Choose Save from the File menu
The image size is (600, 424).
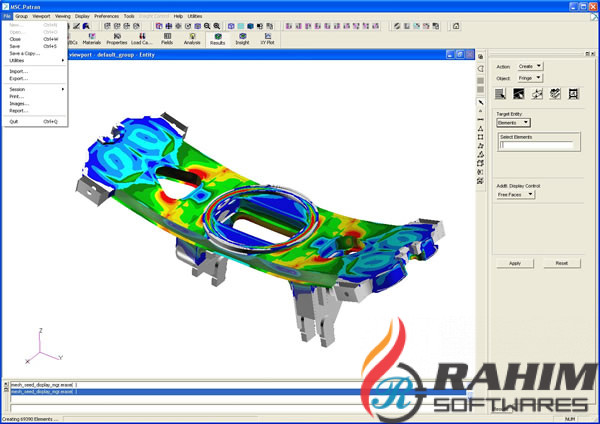(x=36, y=46)
